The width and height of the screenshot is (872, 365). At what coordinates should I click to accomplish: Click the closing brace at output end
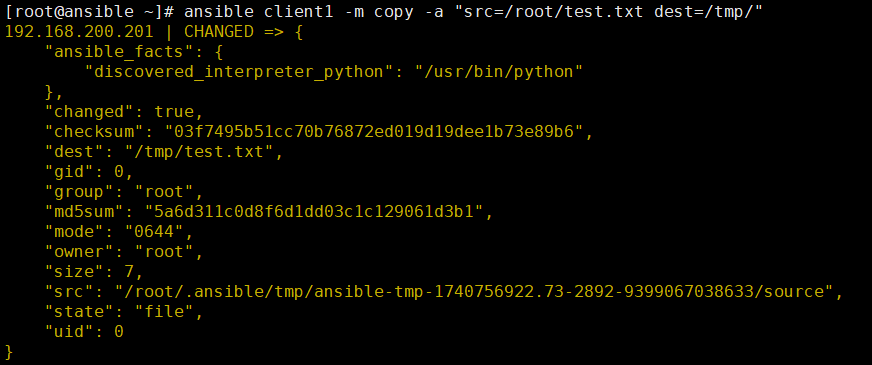tap(9, 352)
